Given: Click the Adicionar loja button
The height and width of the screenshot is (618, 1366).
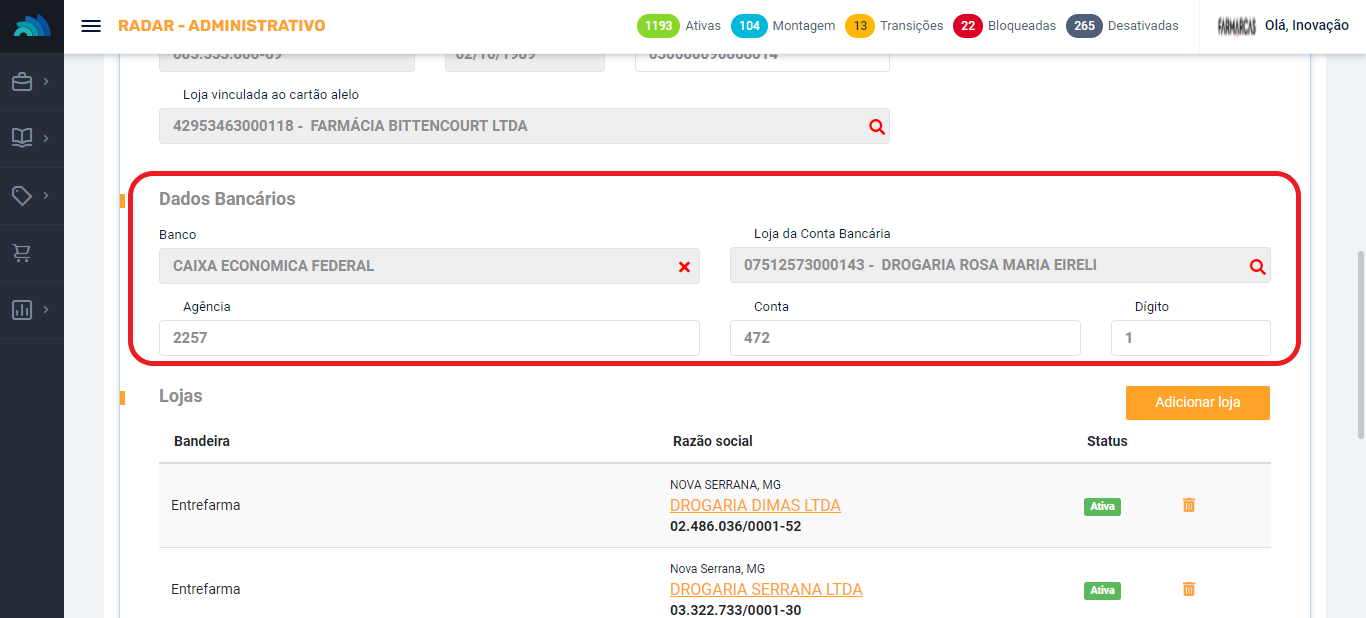Looking at the screenshot, I should [1197, 403].
